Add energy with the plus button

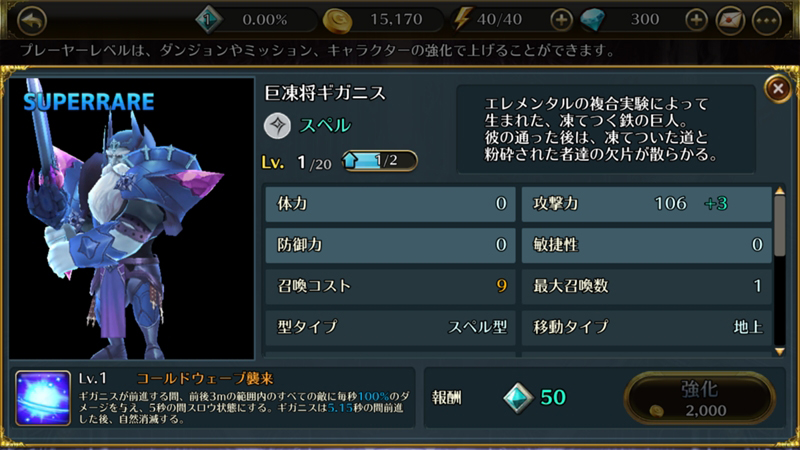[561, 20]
